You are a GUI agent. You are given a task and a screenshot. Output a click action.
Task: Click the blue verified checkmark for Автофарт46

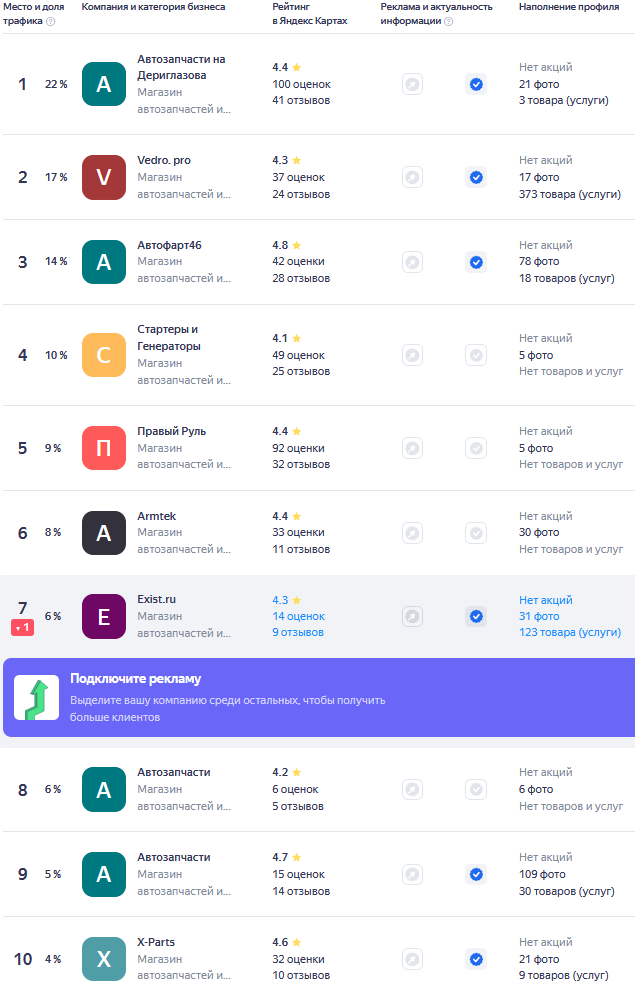[476, 262]
